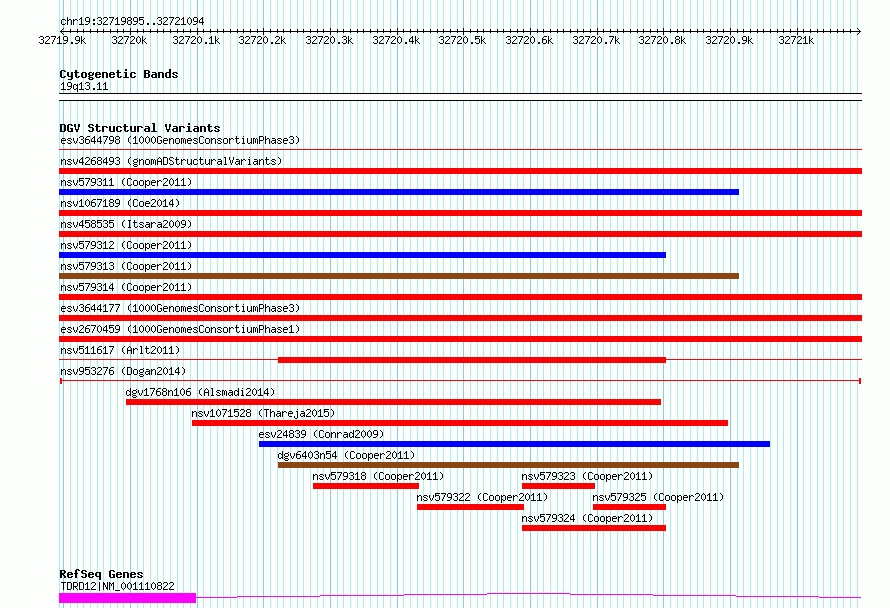The height and width of the screenshot is (608, 890).
Task: Click the nsv579312 blue variant bar
Action: [362, 255]
